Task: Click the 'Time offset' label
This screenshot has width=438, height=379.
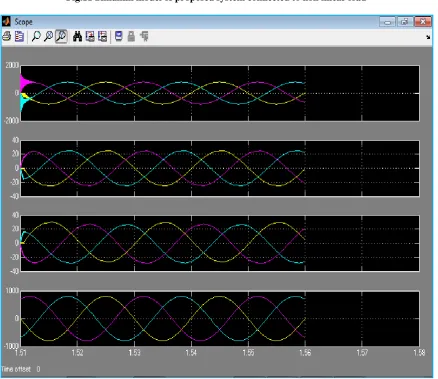Action: (16, 369)
